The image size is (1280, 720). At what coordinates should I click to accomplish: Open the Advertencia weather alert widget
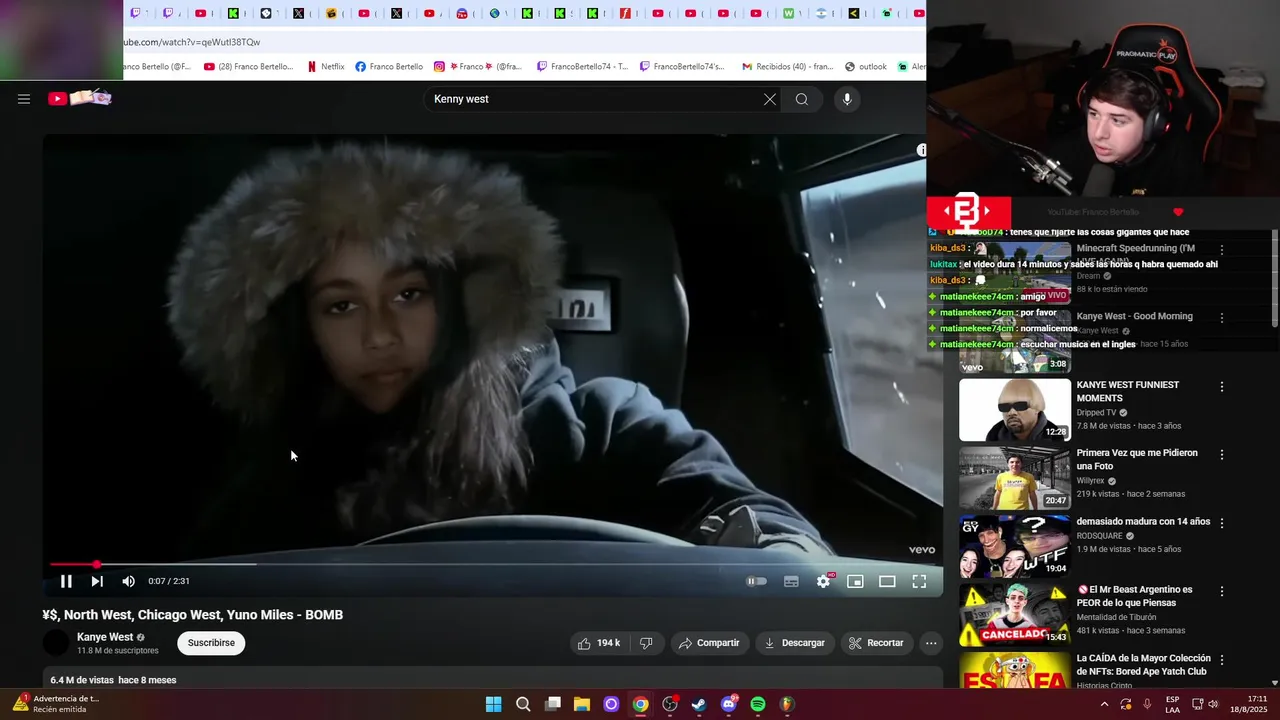tap(56, 704)
